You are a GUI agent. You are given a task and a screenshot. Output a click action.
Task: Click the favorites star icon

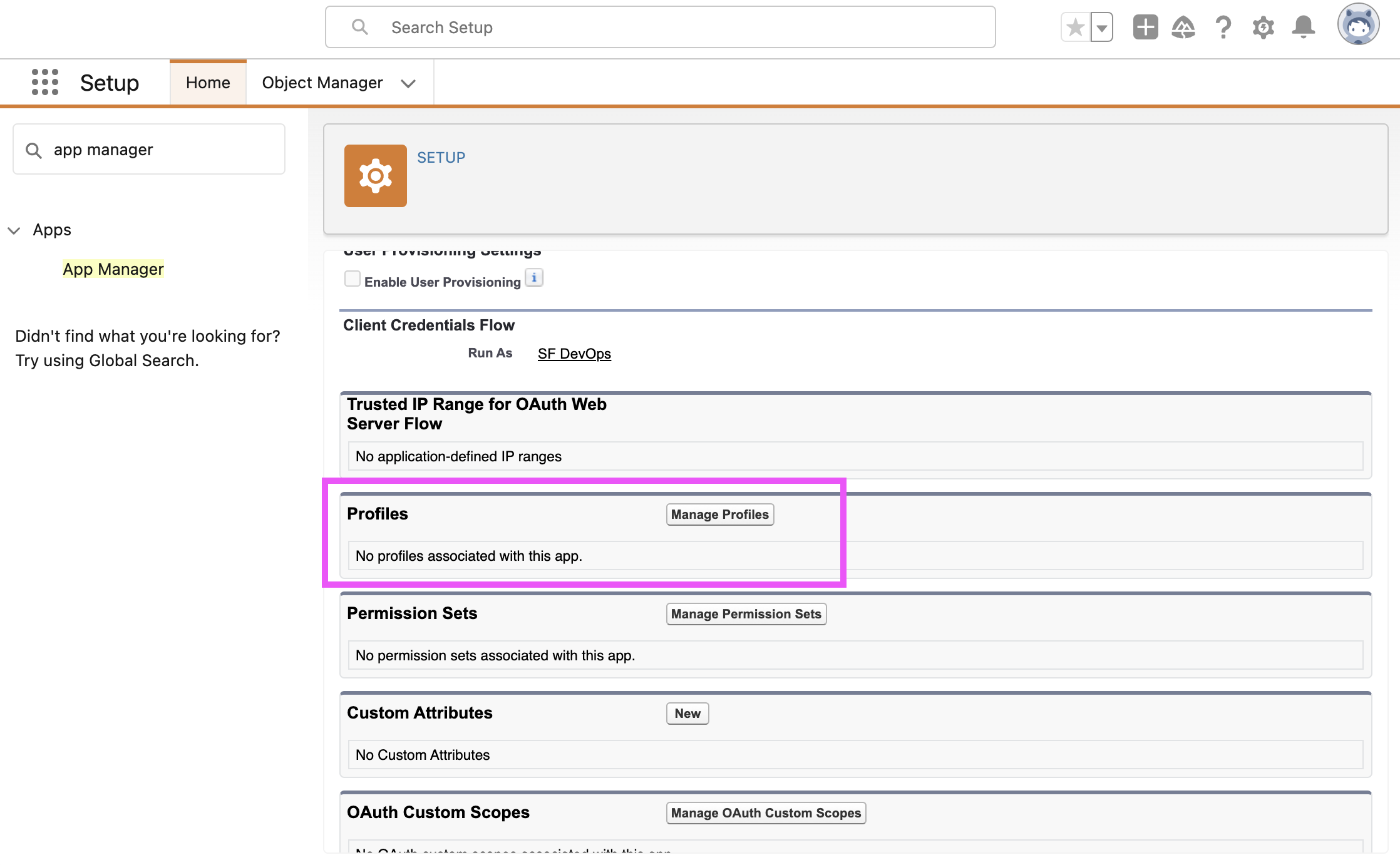click(1076, 28)
